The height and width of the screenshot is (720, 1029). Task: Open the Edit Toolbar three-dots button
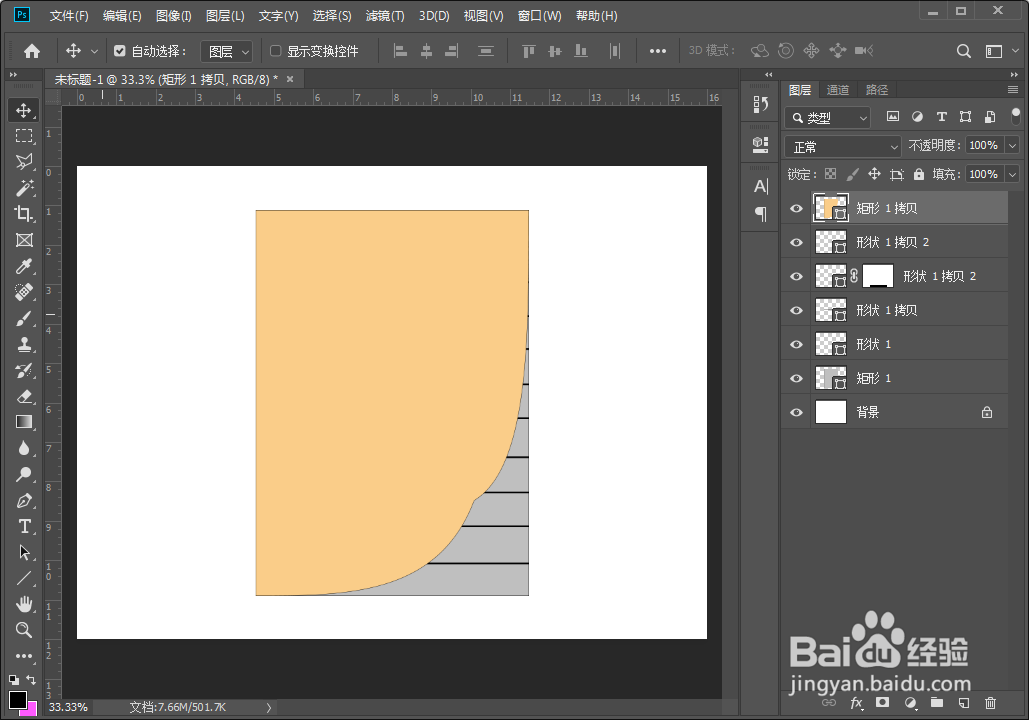coord(24,656)
